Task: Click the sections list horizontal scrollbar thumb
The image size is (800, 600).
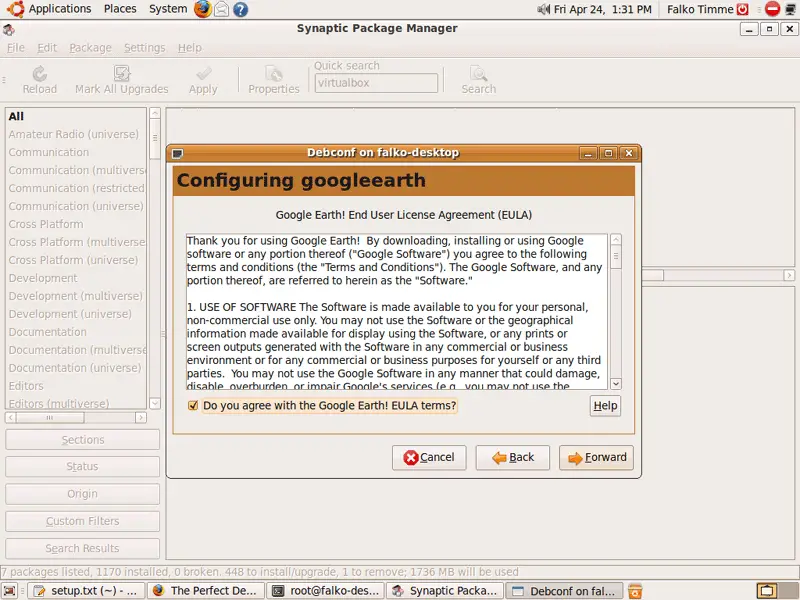Action: pyautogui.click(x=50, y=418)
